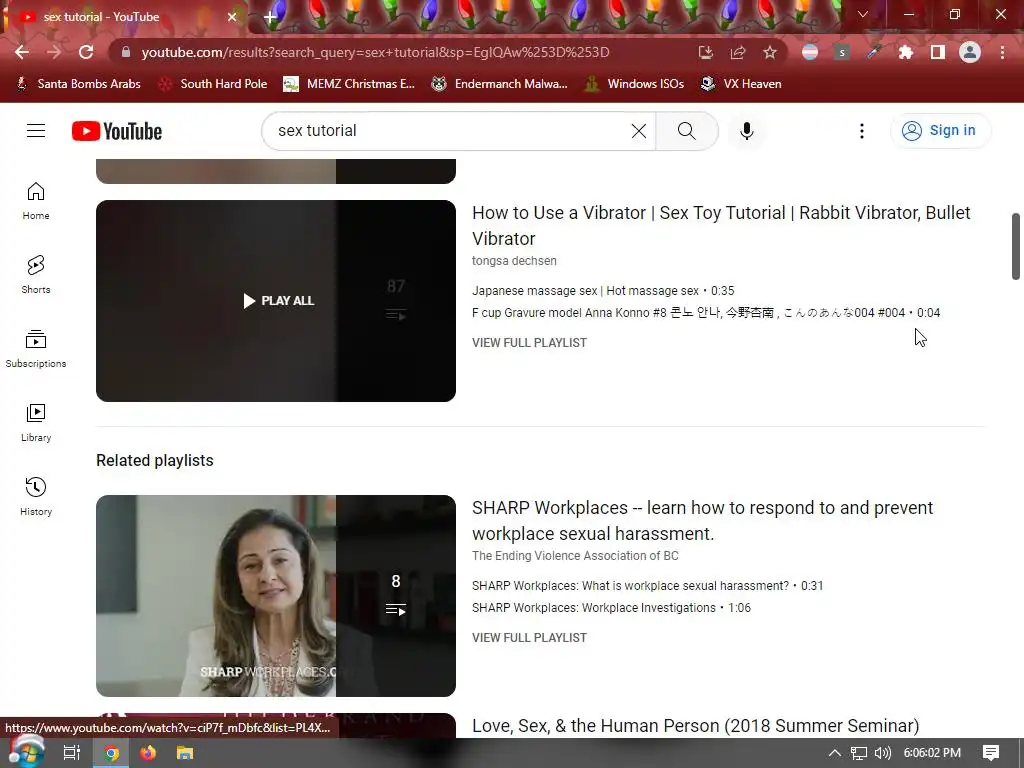Open F cup Gravure model video entry
1024x768 pixels.
[x=706, y=313]
